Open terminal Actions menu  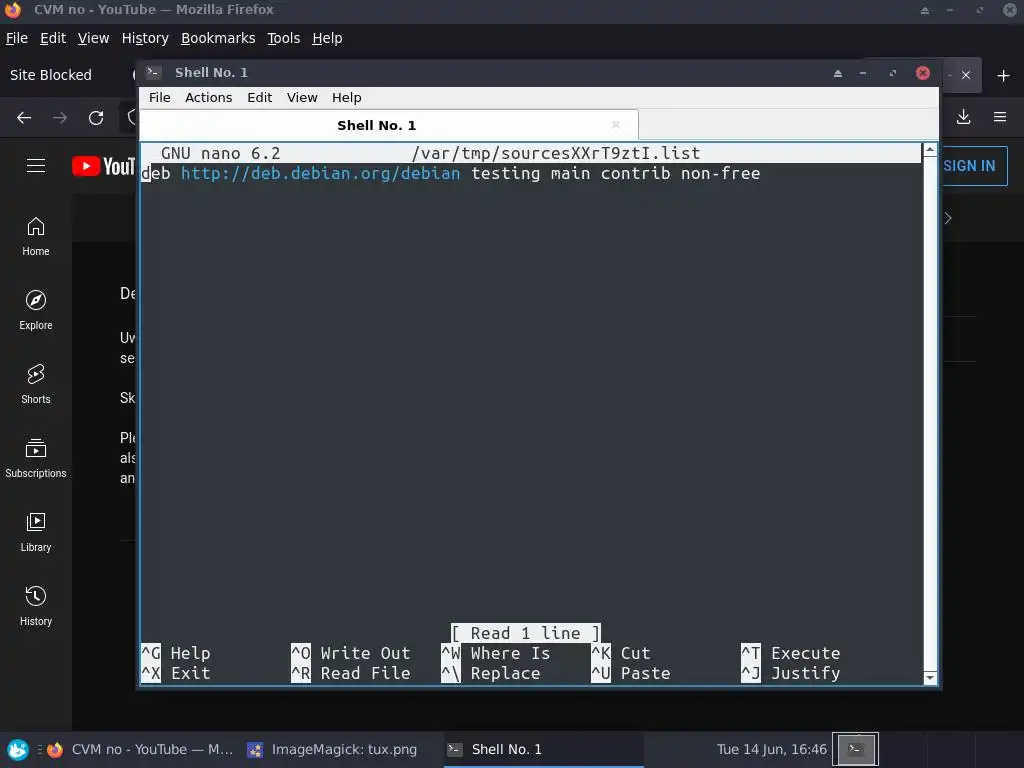click(208, 97)
